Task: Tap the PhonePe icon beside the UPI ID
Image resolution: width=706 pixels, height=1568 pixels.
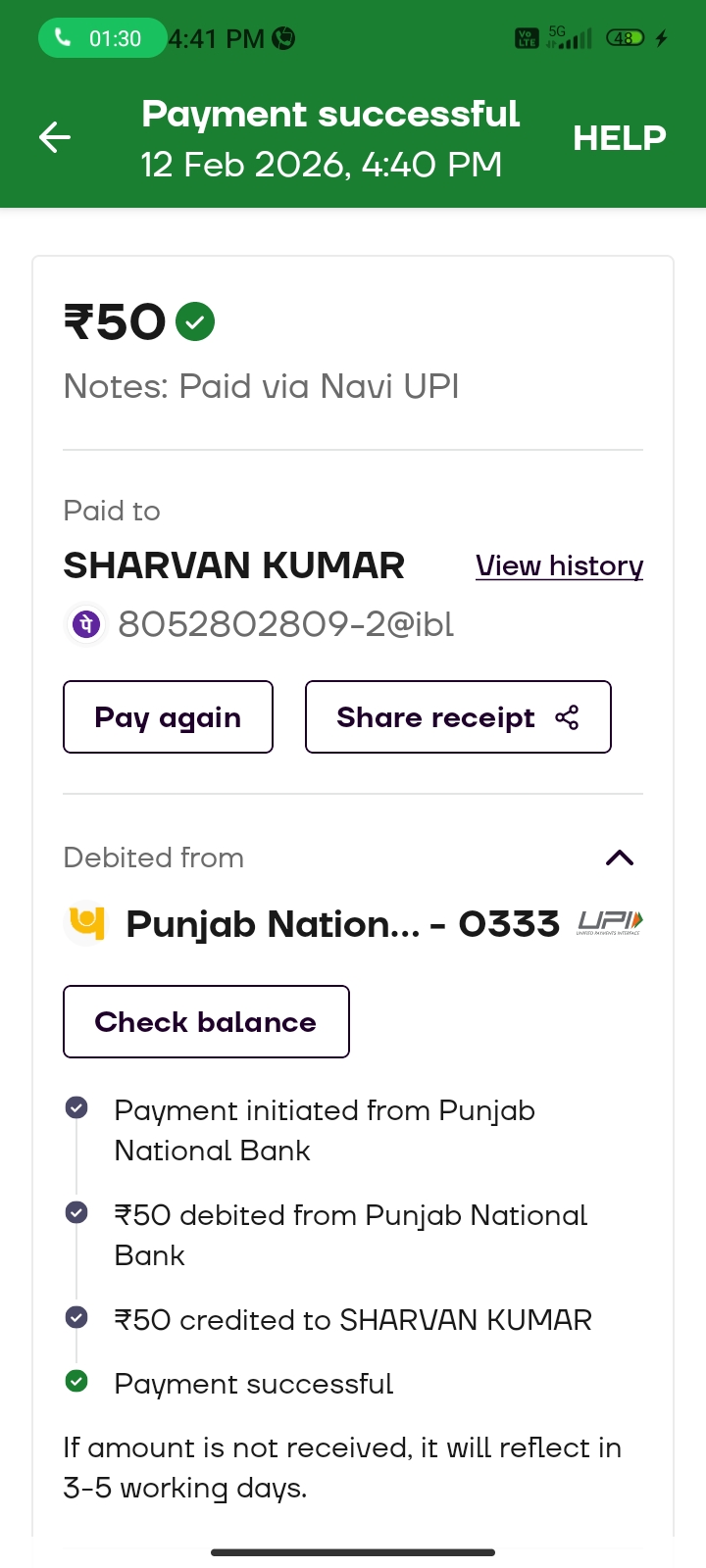Action: click(x=86, y=624)
